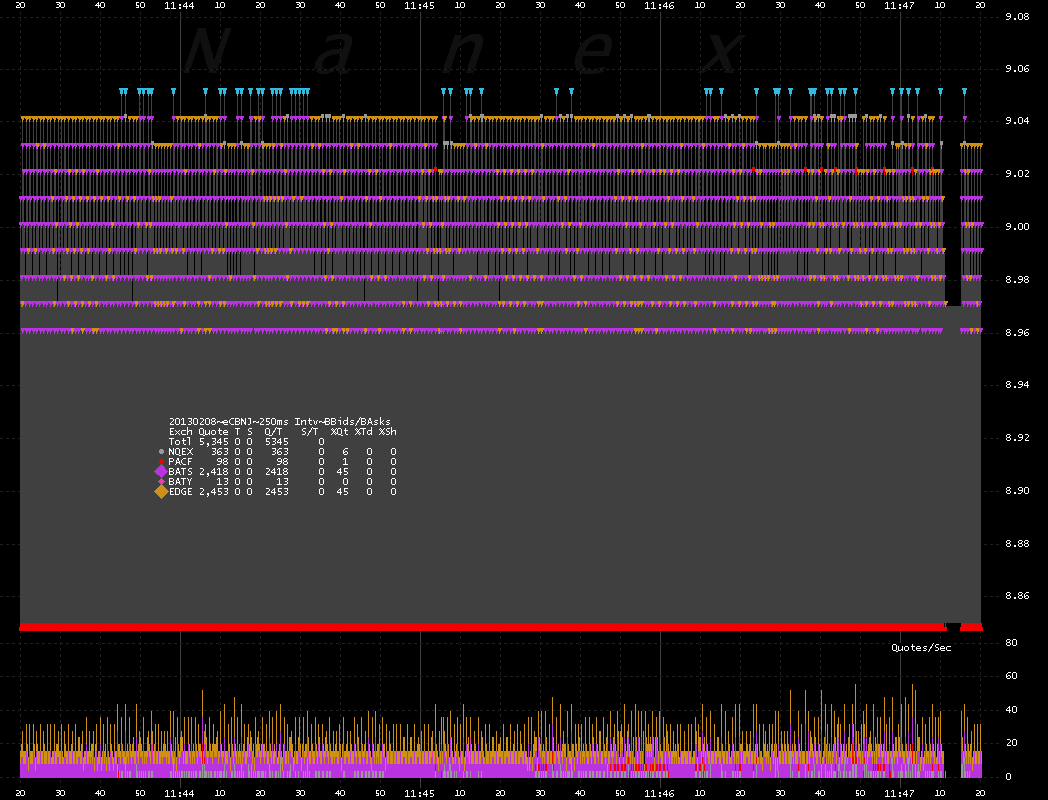The height and width of the screenshot is (800, 1048).
Task: Click the 8.90 price axis label
Action: [1017, 491]
